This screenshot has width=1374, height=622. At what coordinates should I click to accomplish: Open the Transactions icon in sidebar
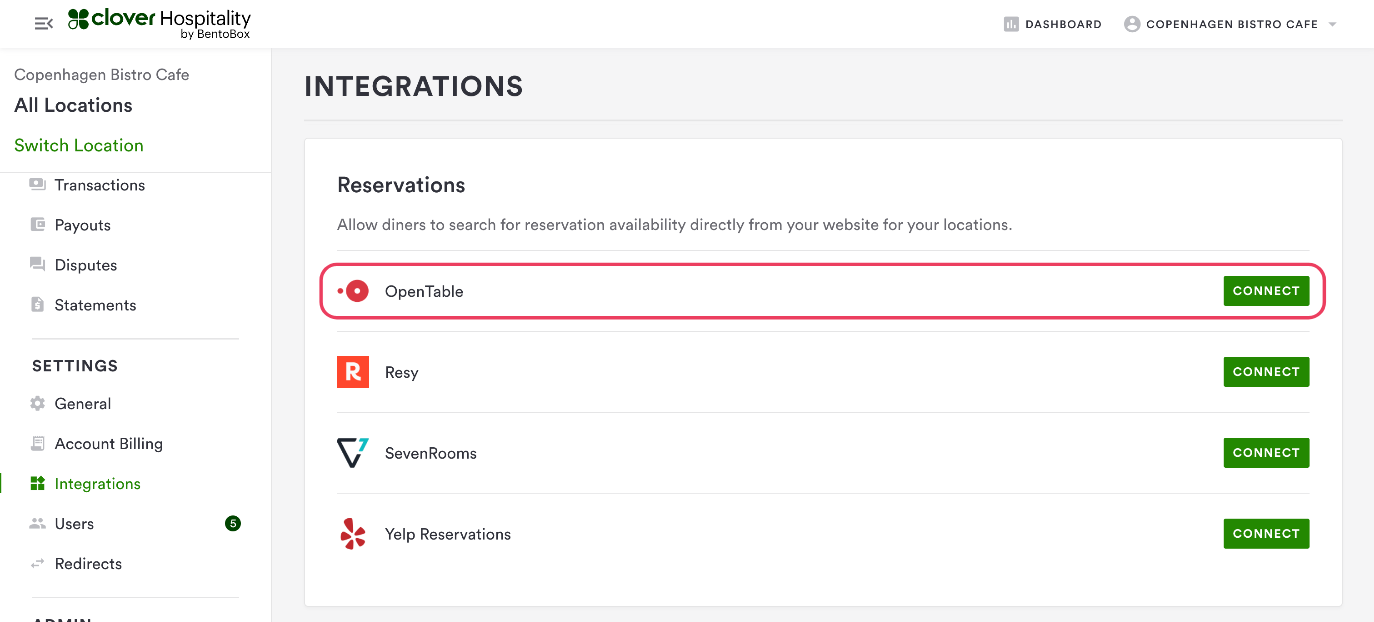coord(38,185)
